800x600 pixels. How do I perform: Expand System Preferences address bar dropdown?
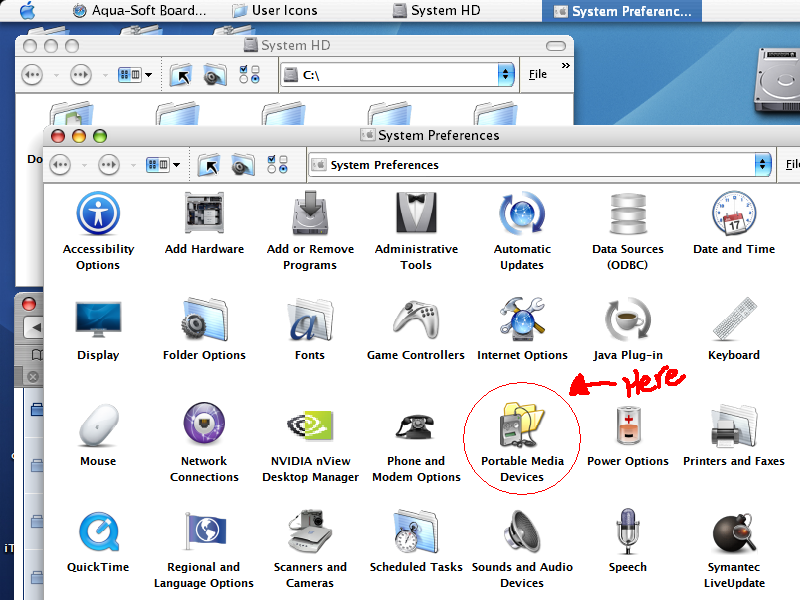[x=762, y=164]
